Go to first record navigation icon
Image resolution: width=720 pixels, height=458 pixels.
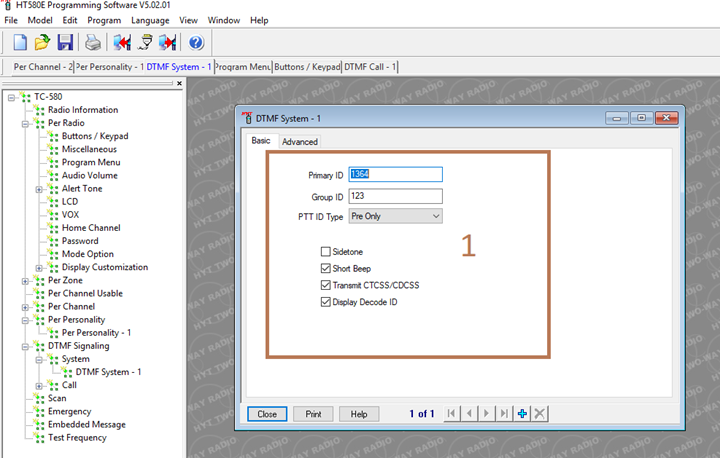click(x=451, y=413)
